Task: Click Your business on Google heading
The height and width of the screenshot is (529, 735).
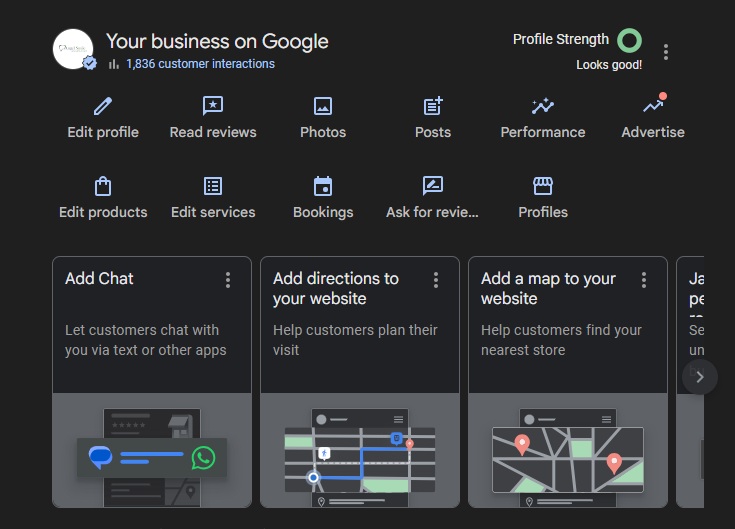Action: click(217, 41)
